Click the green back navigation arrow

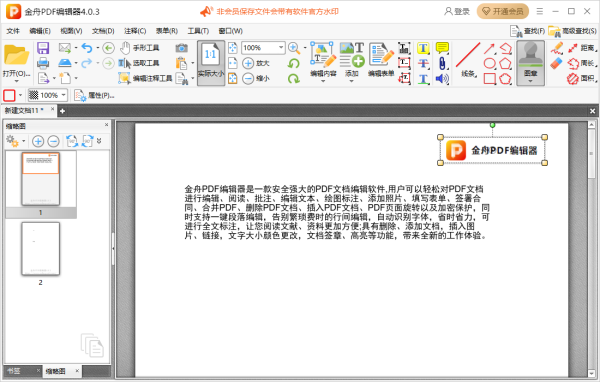pos(109,48)
